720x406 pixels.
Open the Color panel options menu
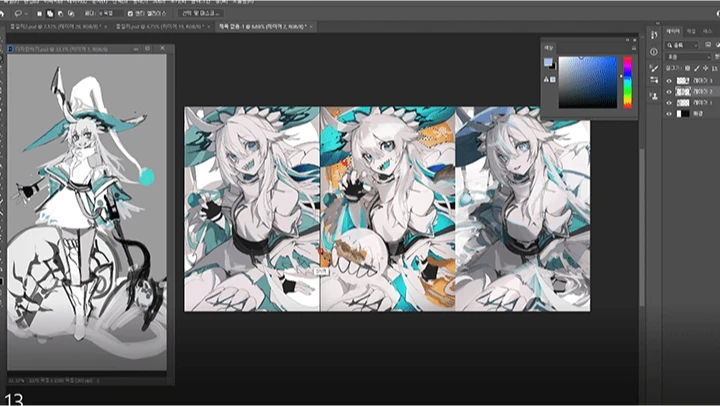[x=634, y=48]
